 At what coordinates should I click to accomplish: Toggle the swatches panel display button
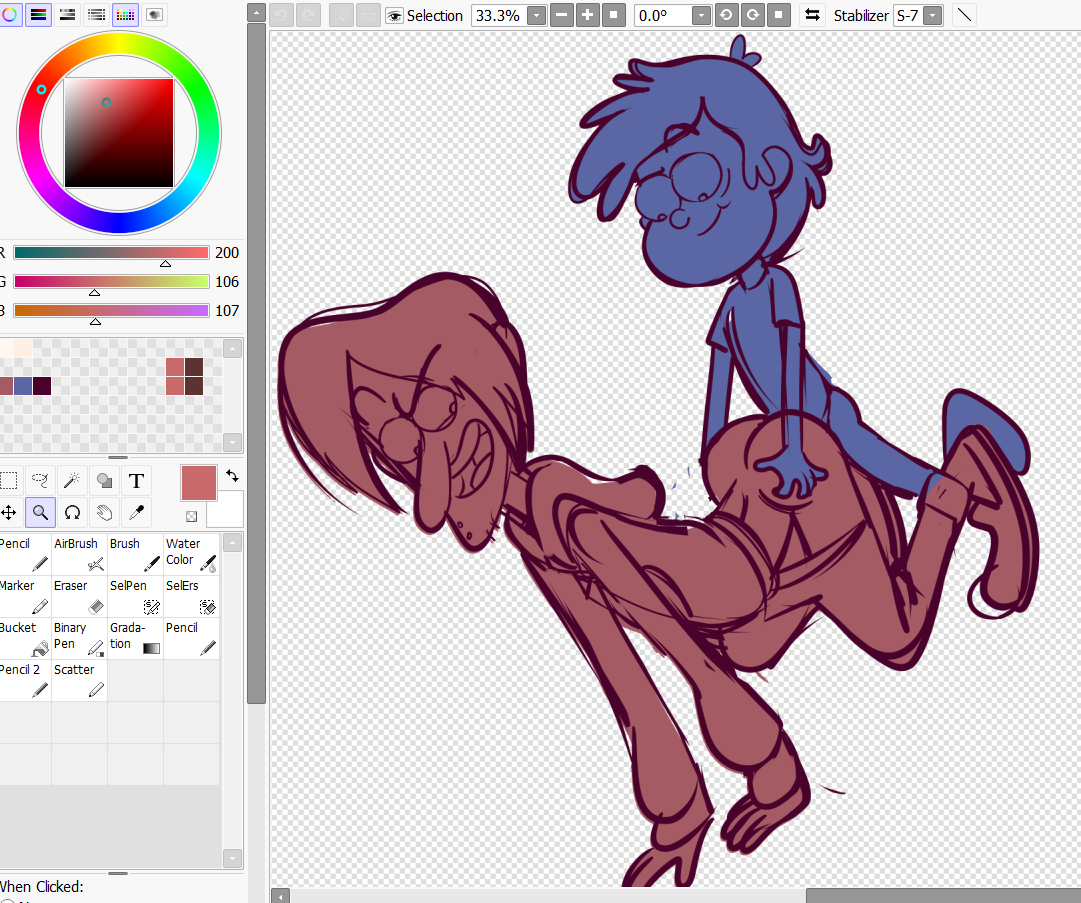[x=125, y=15]
